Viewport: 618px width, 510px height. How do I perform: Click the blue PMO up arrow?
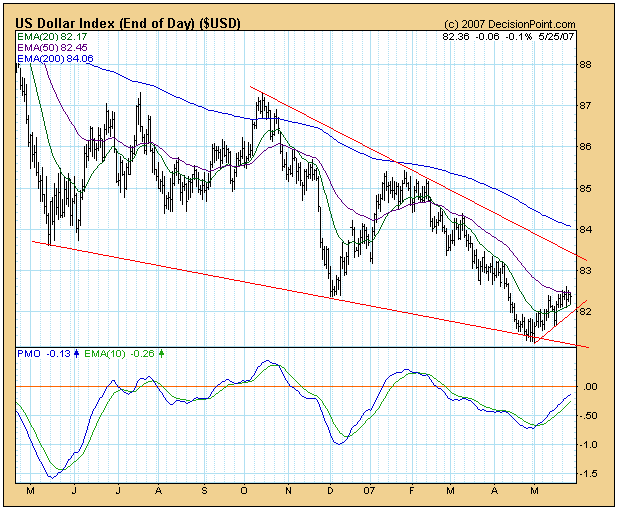pos(76,353)
